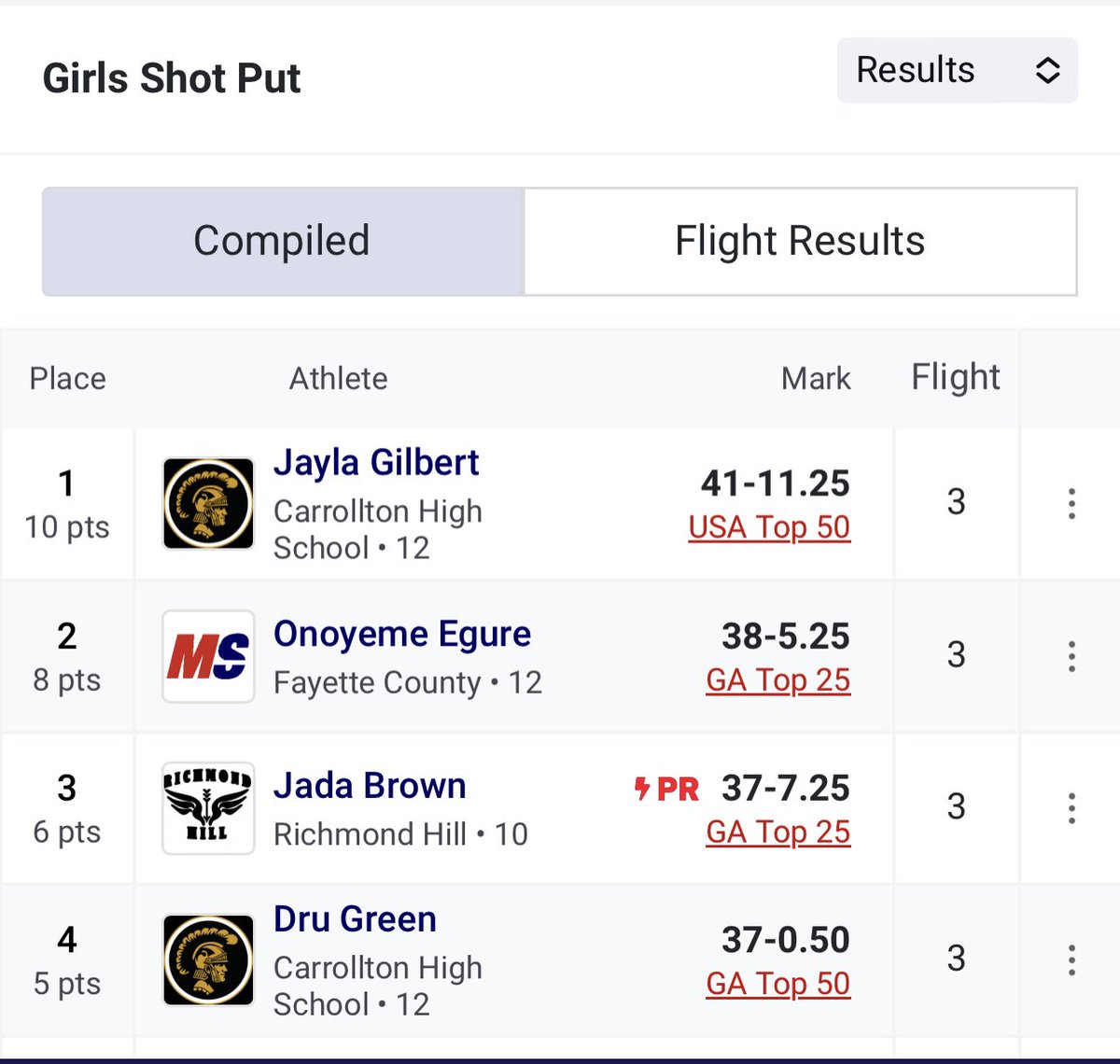Click the Carrollton Trojan logo beside Jayla Gilbert
The height and width of the screenshot is (1064, 1120).
point(208,503)
